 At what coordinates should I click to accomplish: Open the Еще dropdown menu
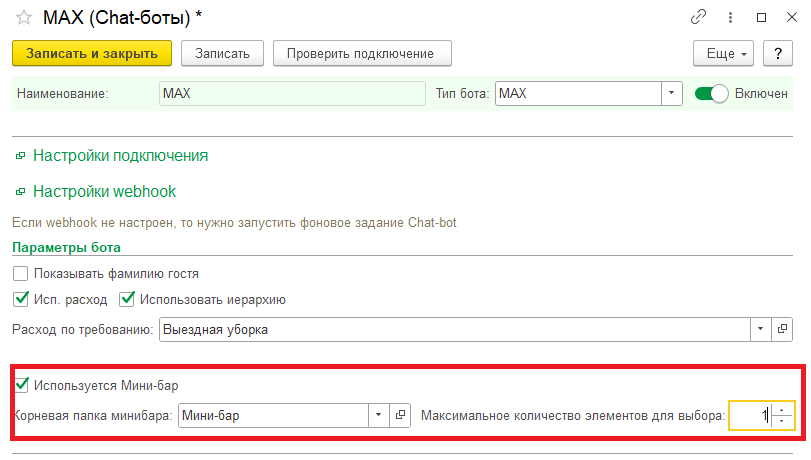tap(723, 53)
